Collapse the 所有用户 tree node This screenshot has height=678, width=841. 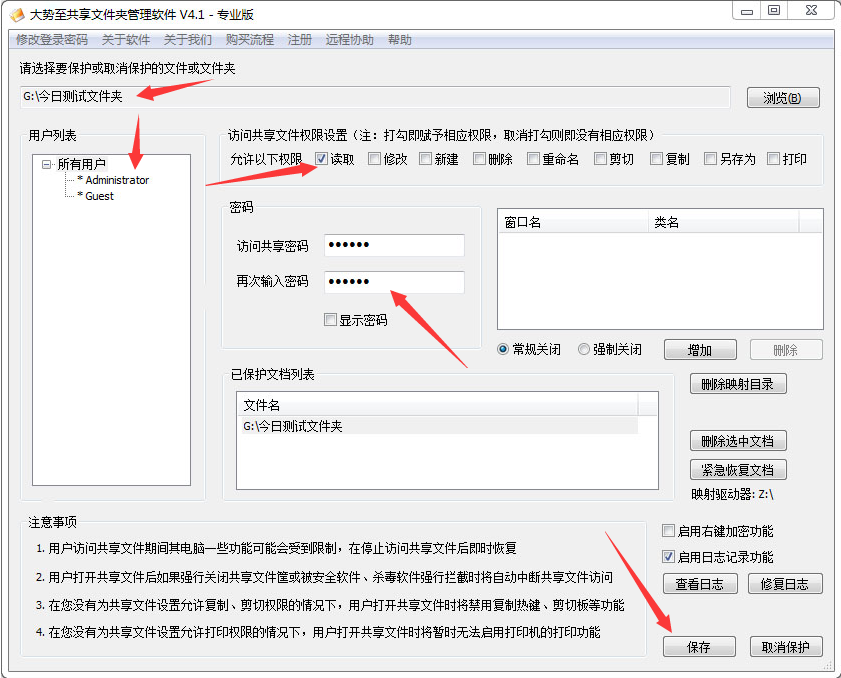pos(46,164)
